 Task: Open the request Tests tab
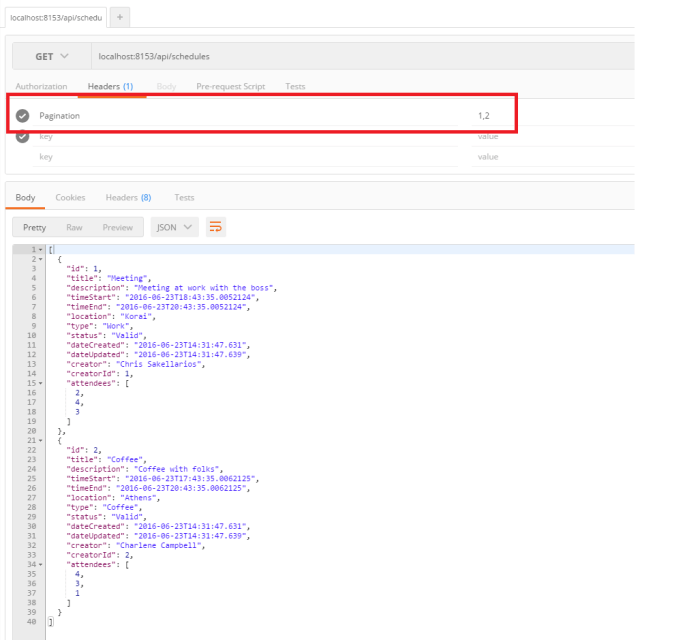[295, 87]
